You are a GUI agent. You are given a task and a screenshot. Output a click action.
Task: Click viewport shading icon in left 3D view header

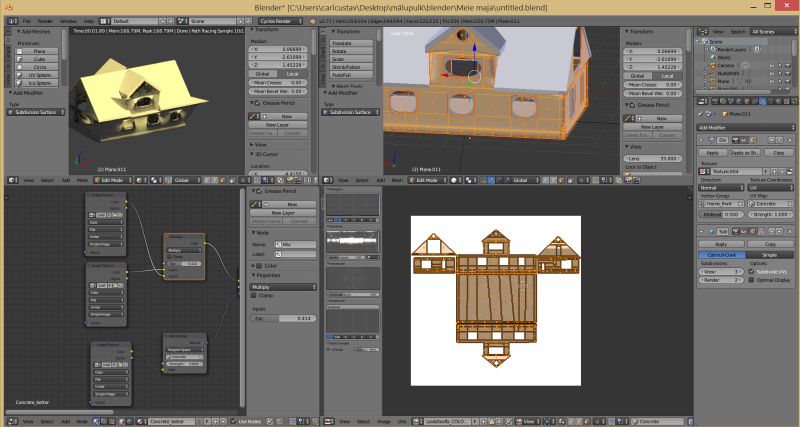click(x=140, y=180)
